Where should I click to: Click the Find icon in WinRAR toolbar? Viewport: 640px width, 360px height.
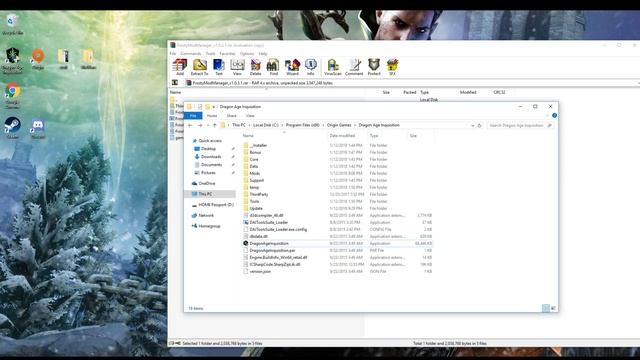273,67
